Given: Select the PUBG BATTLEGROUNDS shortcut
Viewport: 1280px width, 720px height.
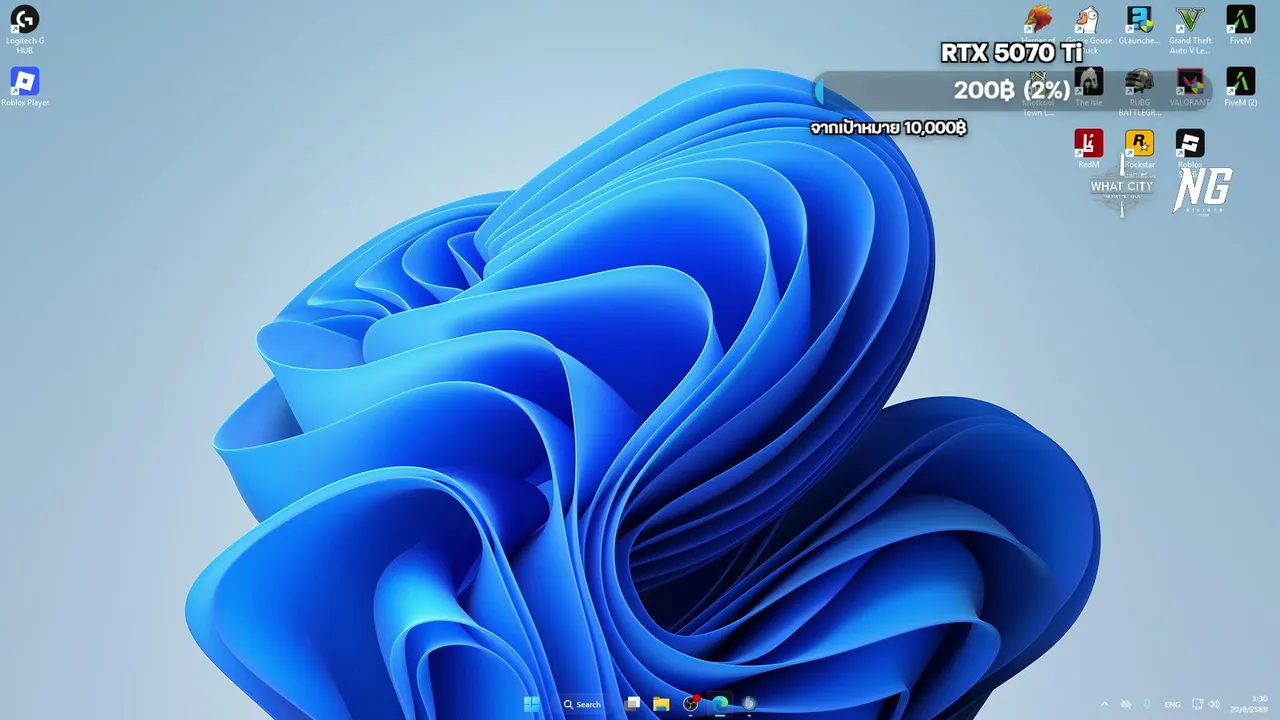Looking at the screenshot, I should point(1139,92).
